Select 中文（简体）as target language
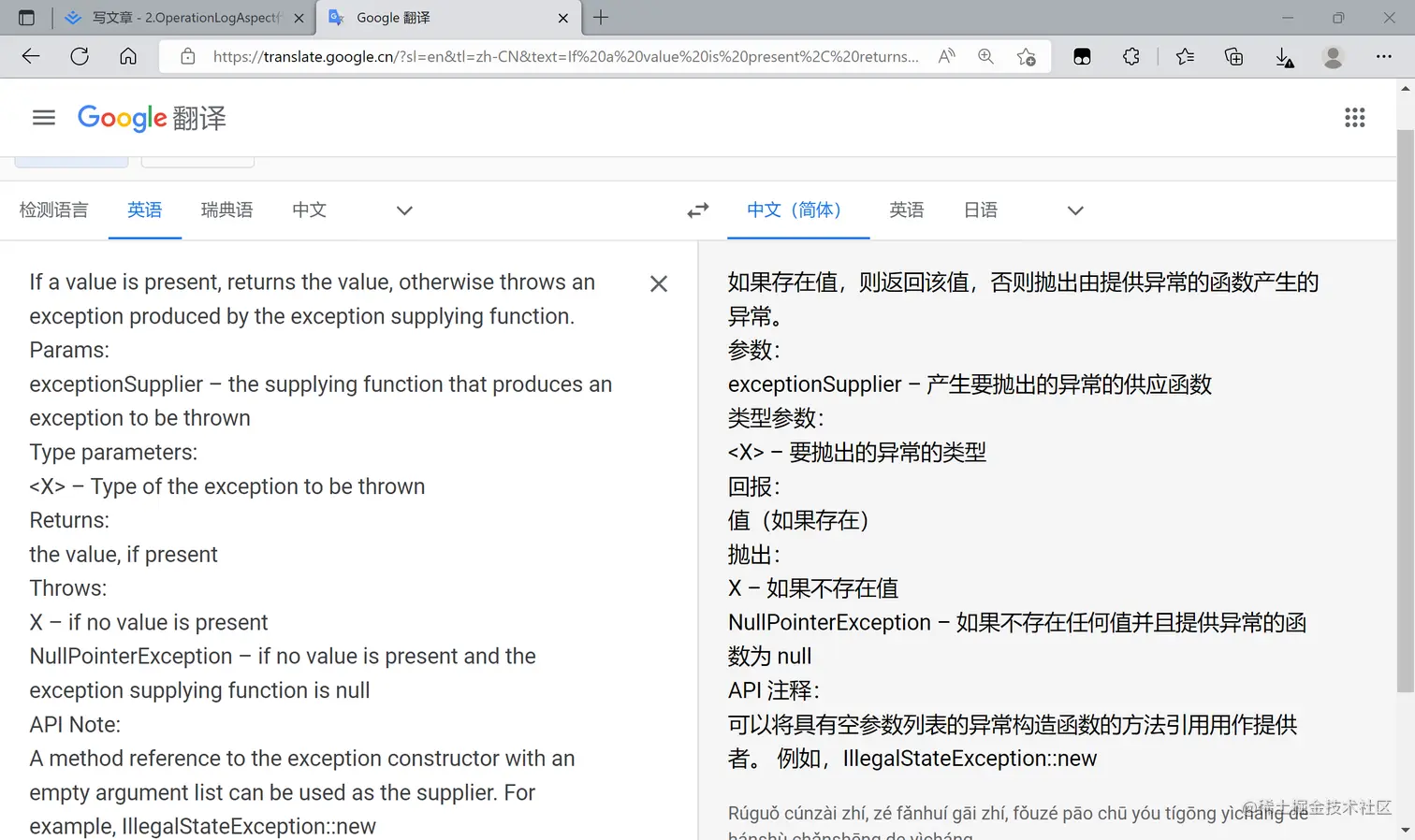The image size is (1415, 840). pos(798,210)
